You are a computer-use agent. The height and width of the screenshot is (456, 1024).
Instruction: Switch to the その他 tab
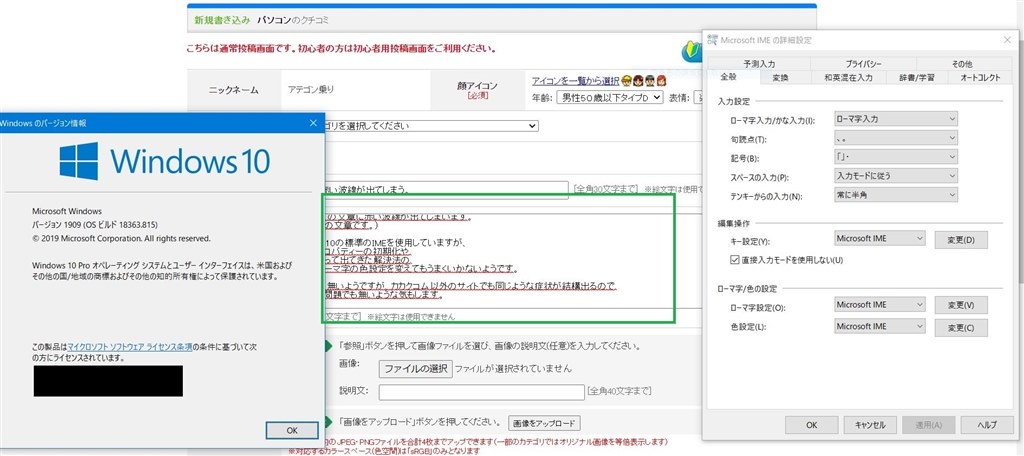coord(961,64)
